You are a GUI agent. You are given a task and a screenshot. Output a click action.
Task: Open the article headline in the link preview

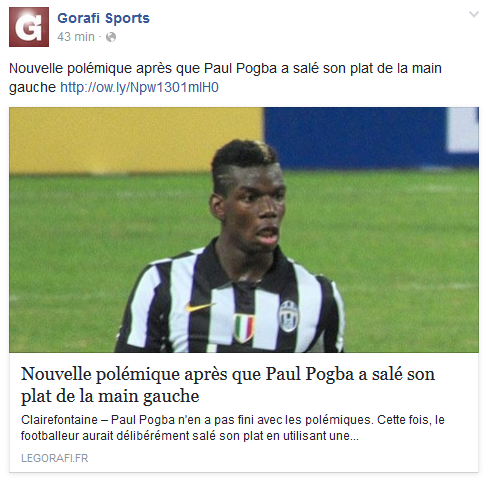click(228, 385)
